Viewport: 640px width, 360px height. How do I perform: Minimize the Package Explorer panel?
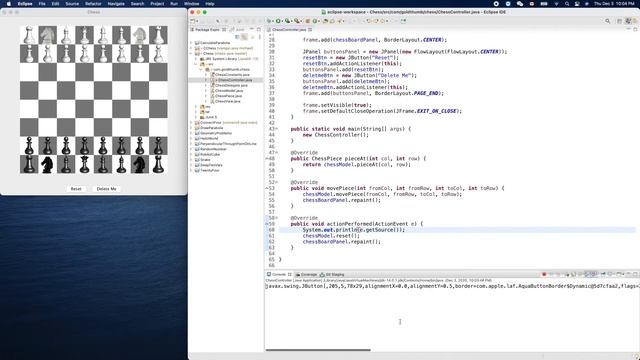[252, 29]
